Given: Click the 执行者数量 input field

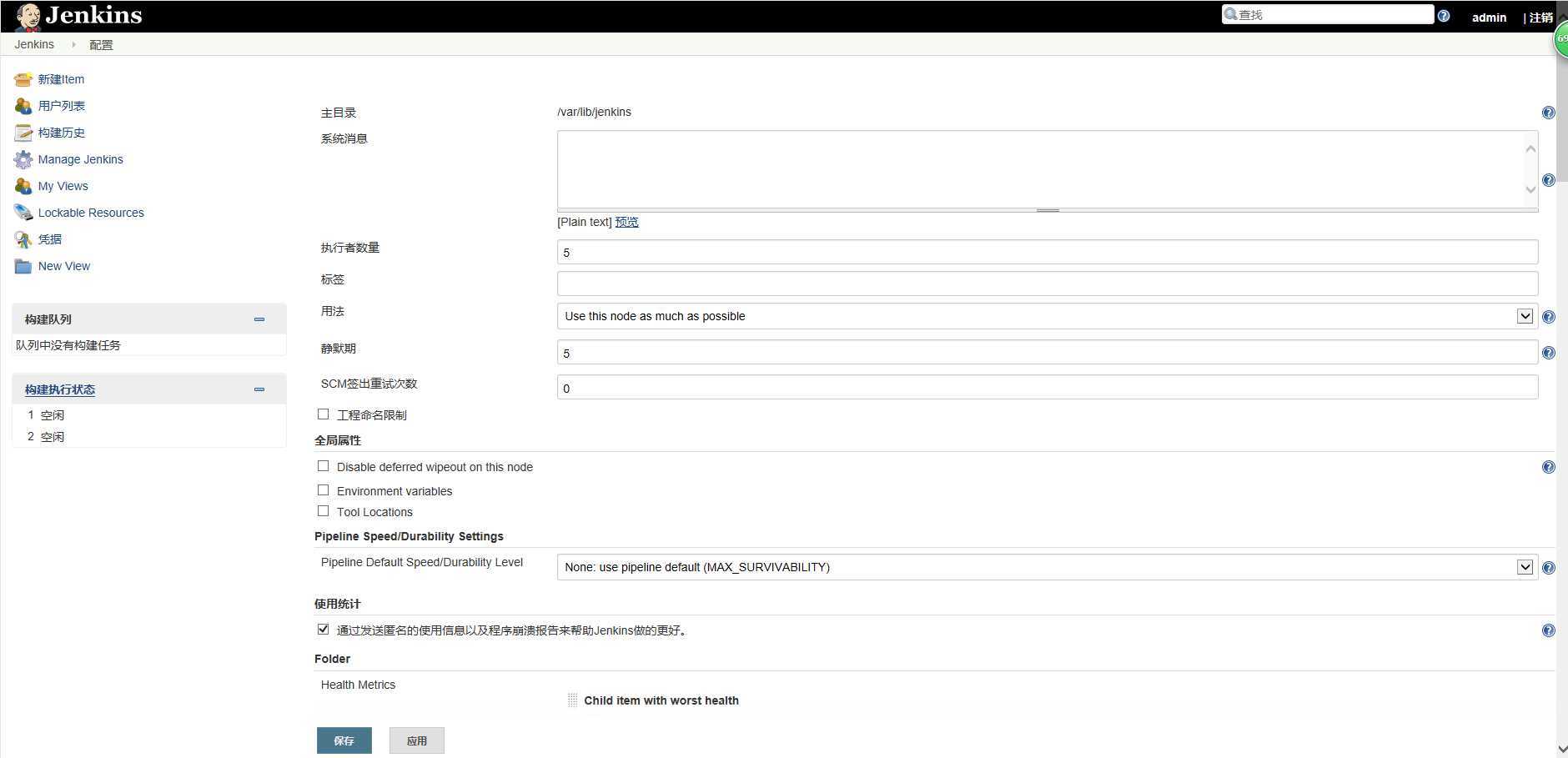Looking at the screenshot, I should pos(1048,253).
